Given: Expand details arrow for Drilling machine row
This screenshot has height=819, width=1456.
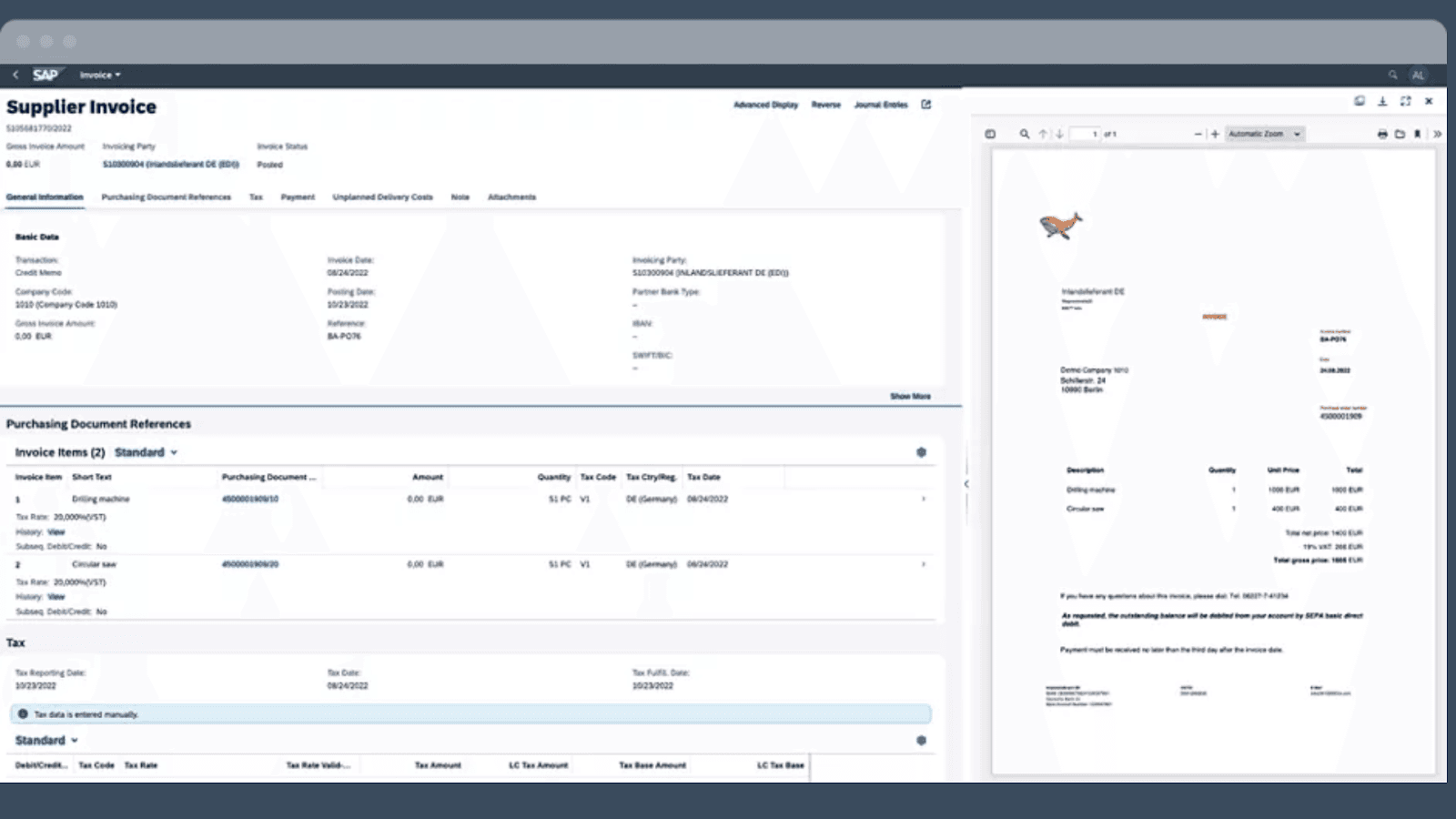Looking at the screenshot, I should point(924,499).
